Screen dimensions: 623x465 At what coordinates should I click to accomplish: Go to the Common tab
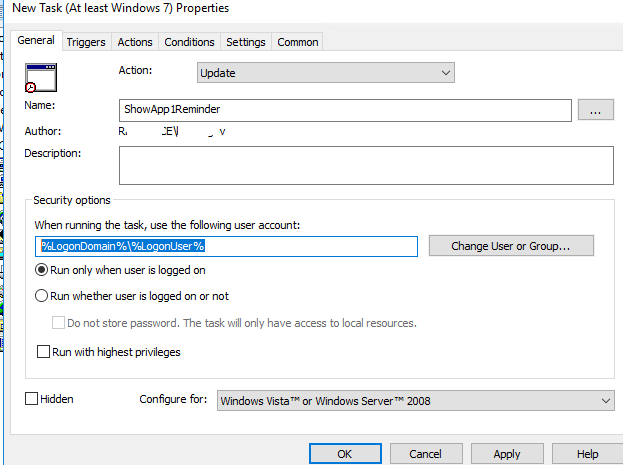[x=298, y=42]
